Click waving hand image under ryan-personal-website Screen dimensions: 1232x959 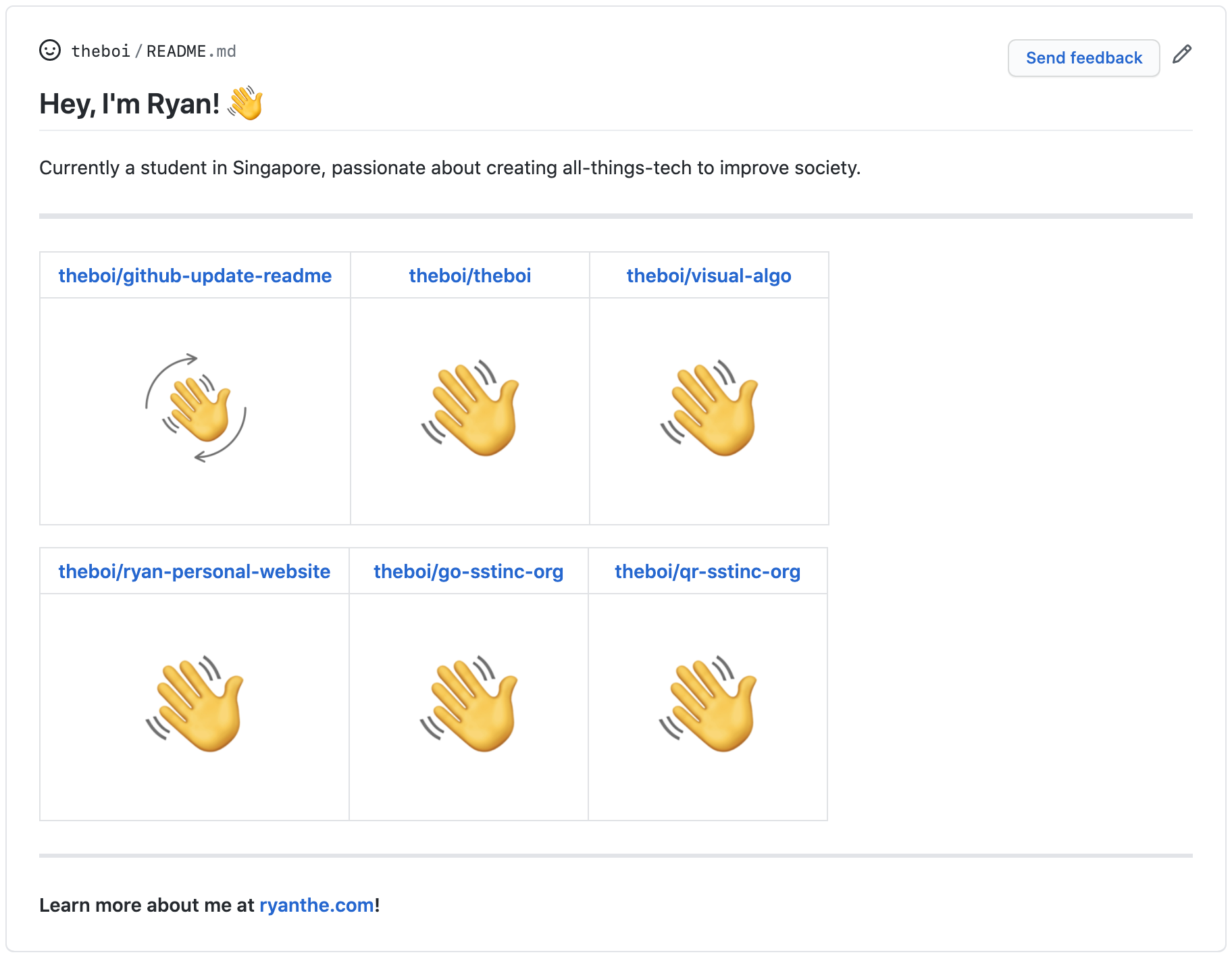pos(195,704)
